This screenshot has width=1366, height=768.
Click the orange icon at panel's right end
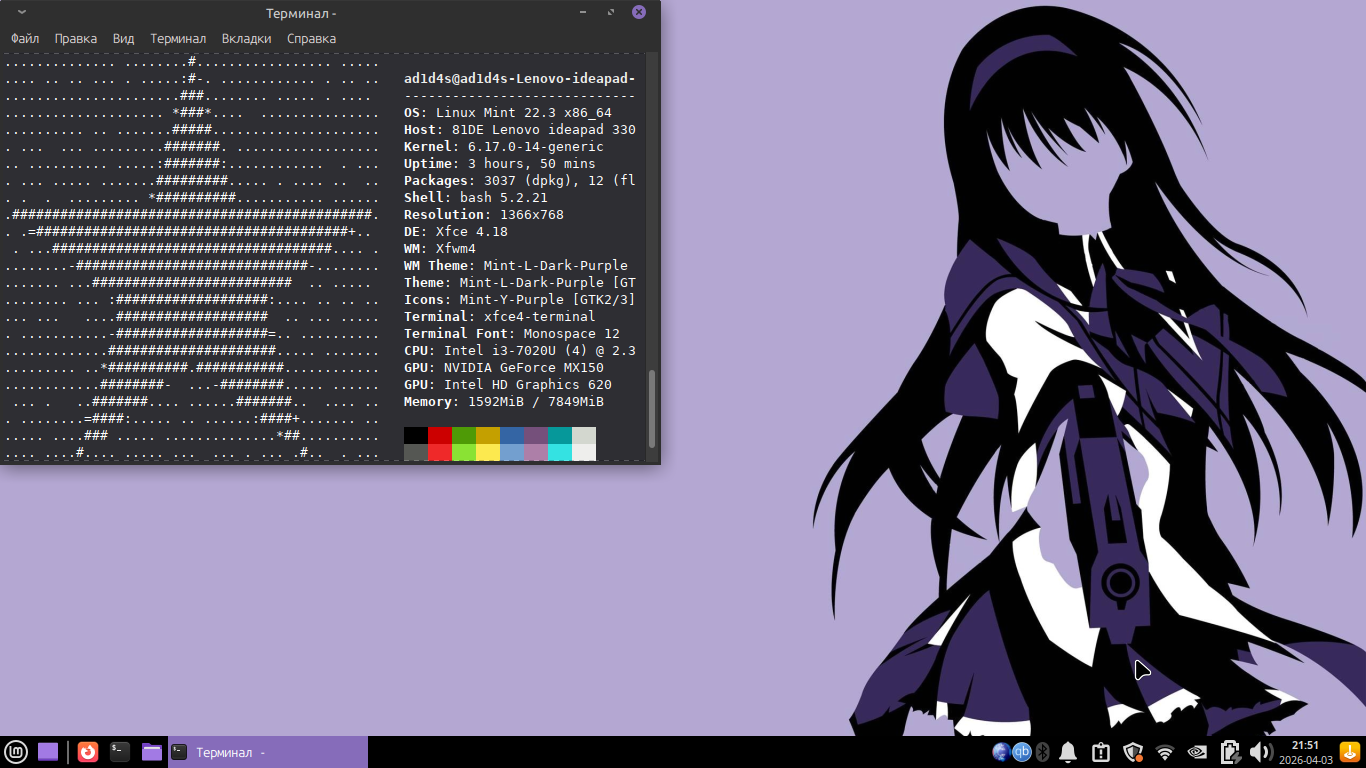[x=1350, y=752]
